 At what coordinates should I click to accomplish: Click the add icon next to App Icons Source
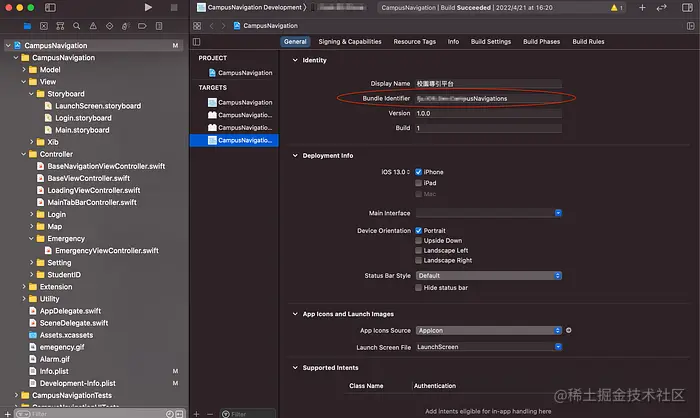pos(569,330)
